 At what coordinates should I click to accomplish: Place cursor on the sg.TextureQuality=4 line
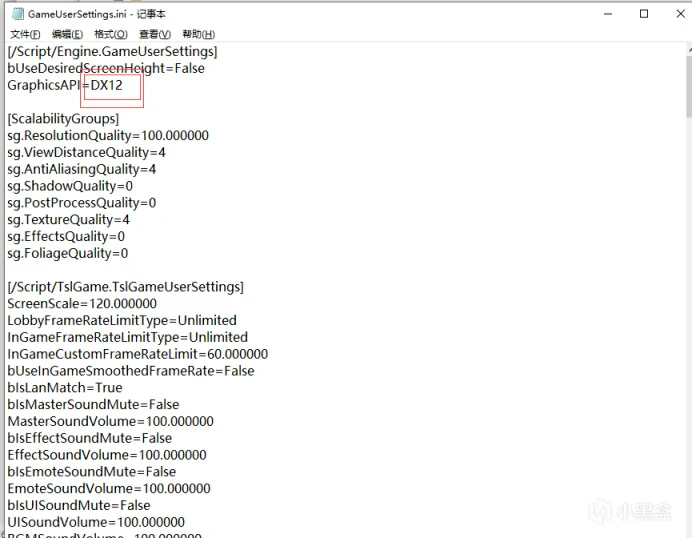(x=68, y=220)
